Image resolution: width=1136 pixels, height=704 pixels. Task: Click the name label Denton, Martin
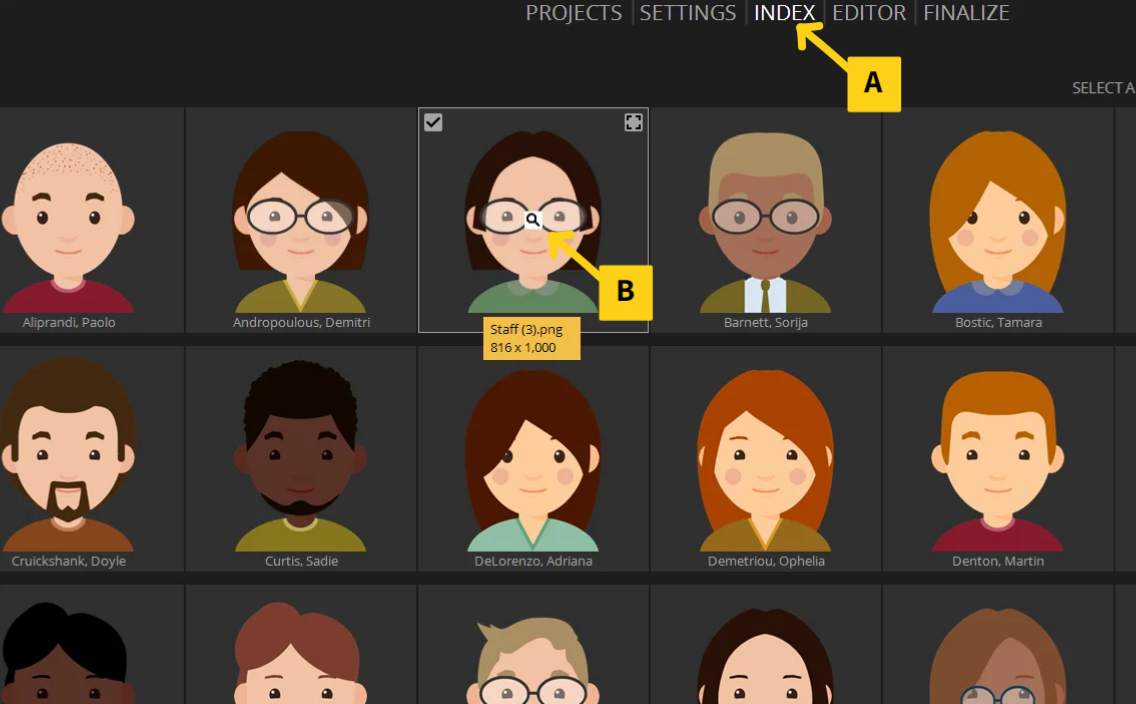(998, 561)
